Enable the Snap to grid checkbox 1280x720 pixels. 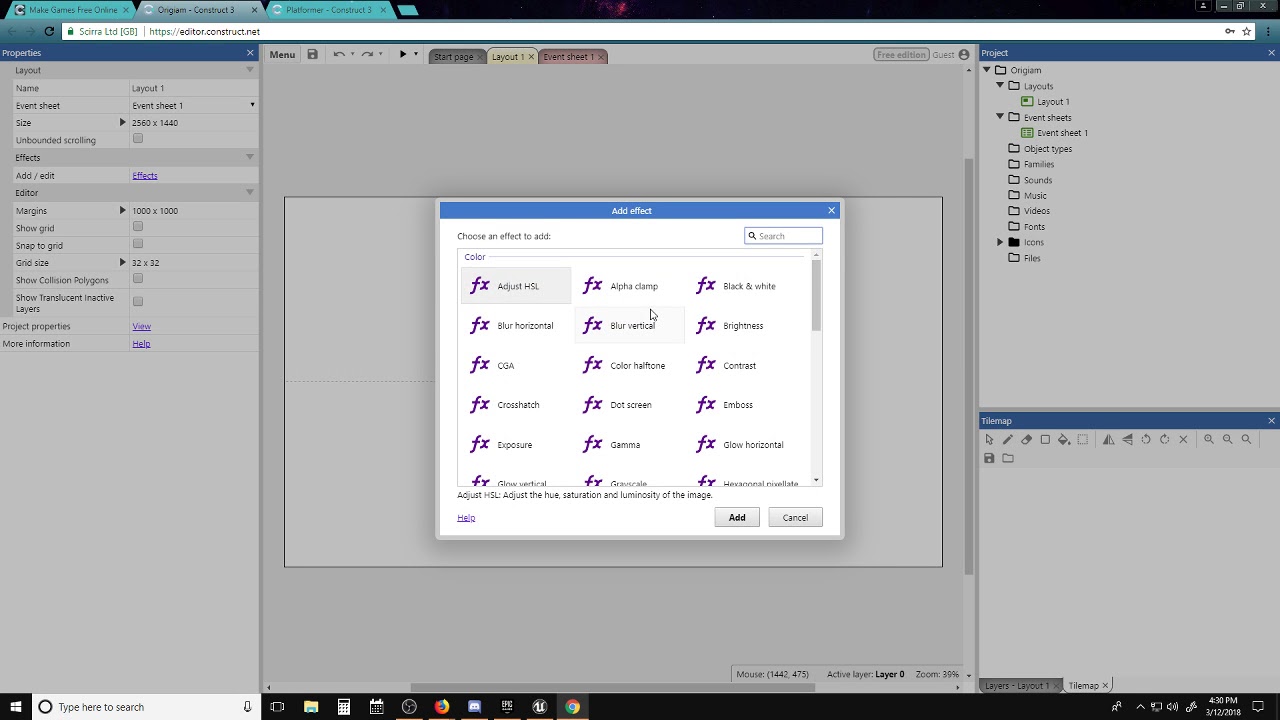point(138,244)
